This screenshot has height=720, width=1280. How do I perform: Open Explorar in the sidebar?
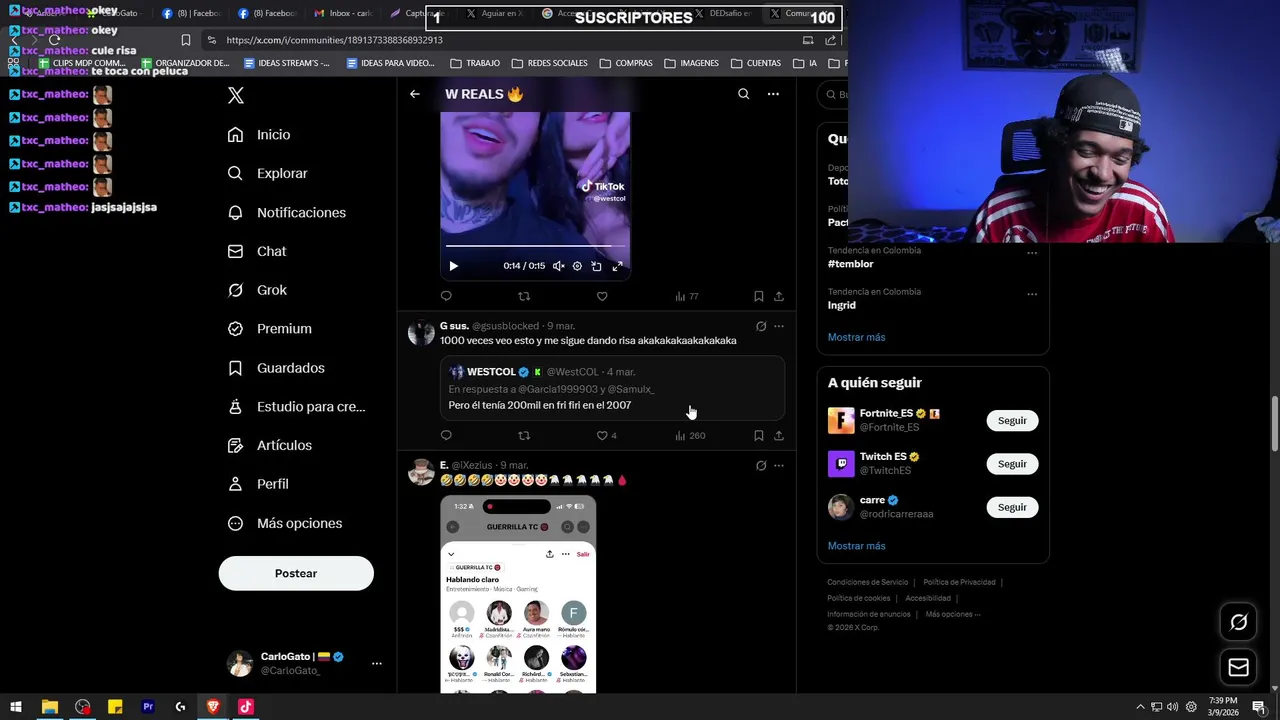pyautogui.click(x=267, y=173)
